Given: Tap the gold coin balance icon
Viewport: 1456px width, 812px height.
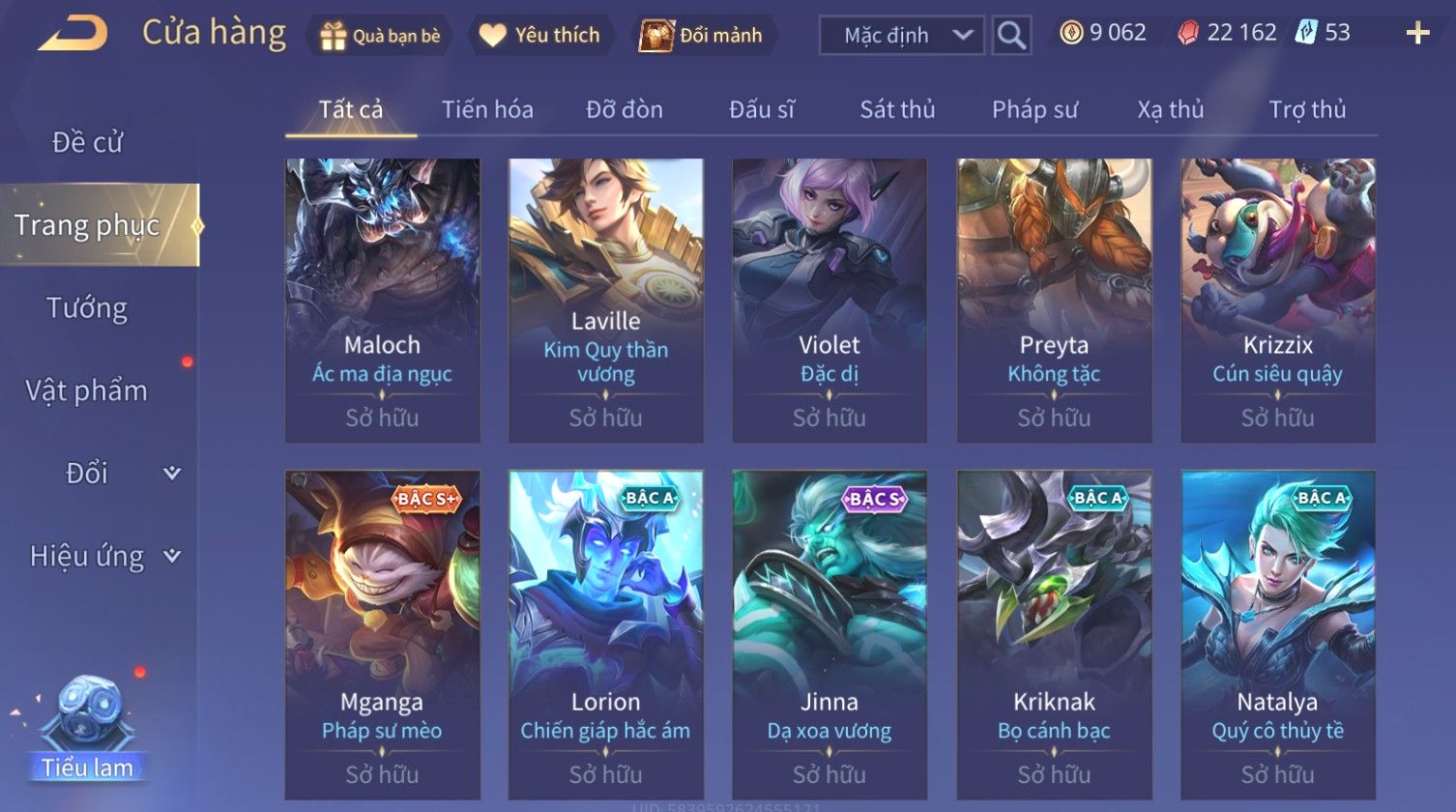Looking at the screenshot, I should tap(1071, 33).
